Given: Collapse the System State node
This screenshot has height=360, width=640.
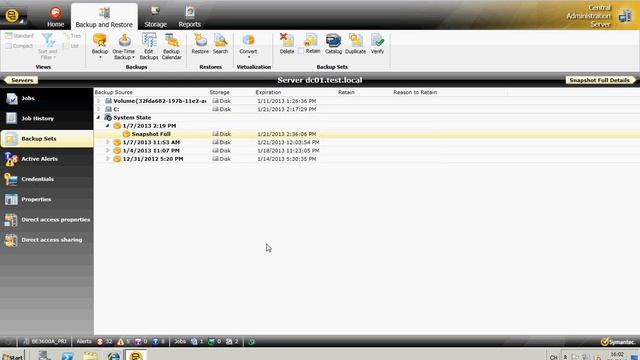Looking at the screenshot, I should 98,118.
